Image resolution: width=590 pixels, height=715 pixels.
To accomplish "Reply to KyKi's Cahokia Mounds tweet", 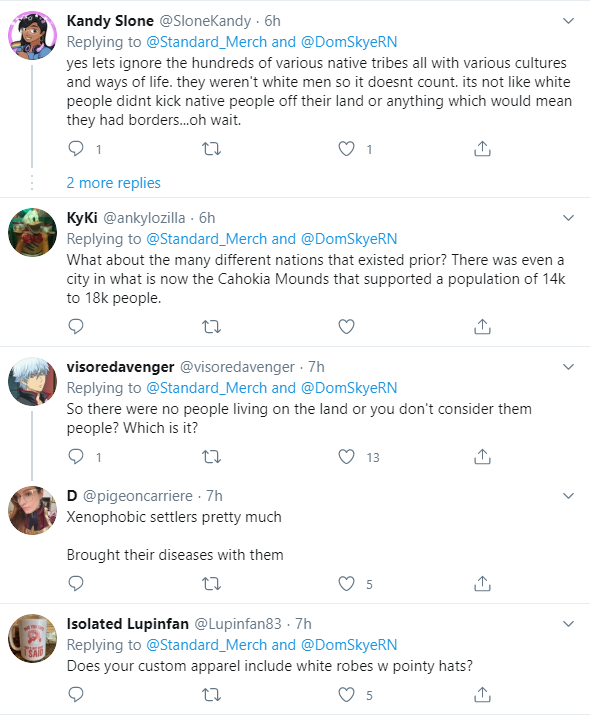I will click(x=76, y=326).
